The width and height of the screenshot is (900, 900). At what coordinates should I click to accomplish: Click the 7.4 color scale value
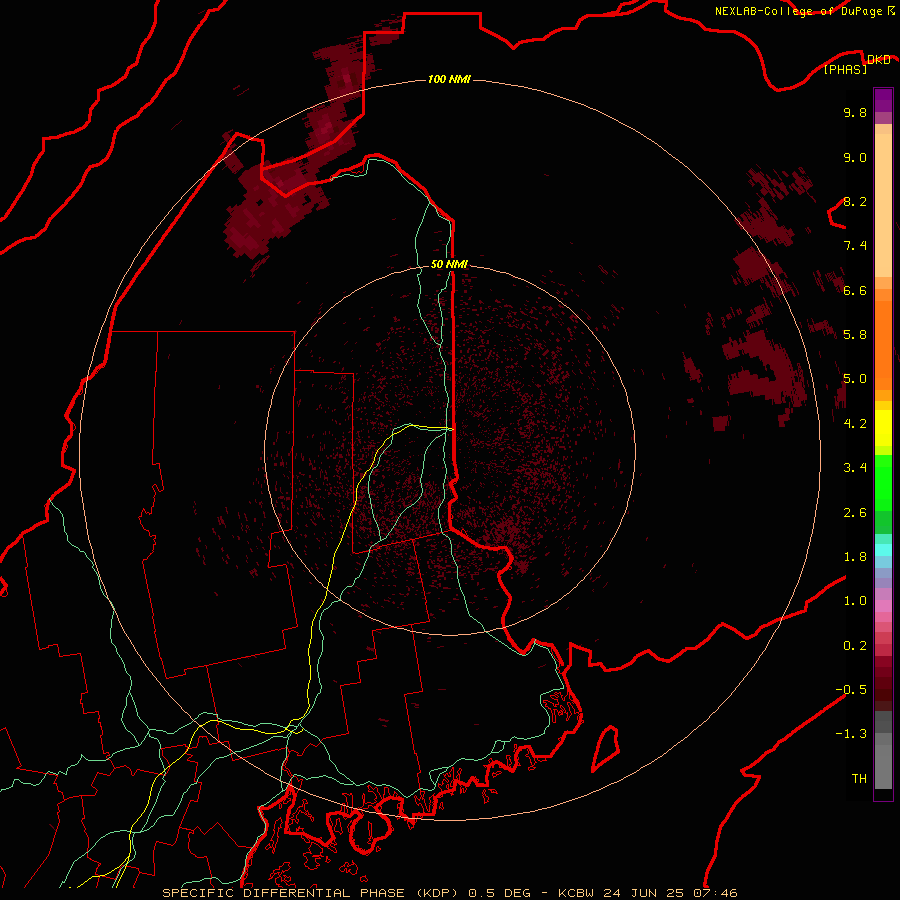(x=855, y=246)
